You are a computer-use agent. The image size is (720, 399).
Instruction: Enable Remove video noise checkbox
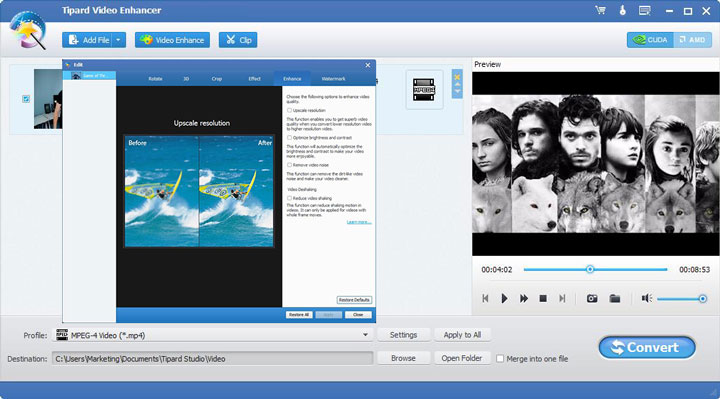click(x=289, y=165)
